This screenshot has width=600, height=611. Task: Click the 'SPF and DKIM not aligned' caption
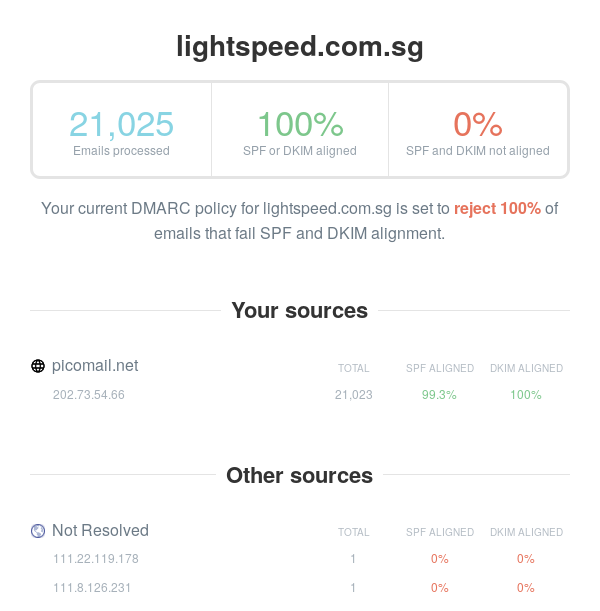click(477, 151)
